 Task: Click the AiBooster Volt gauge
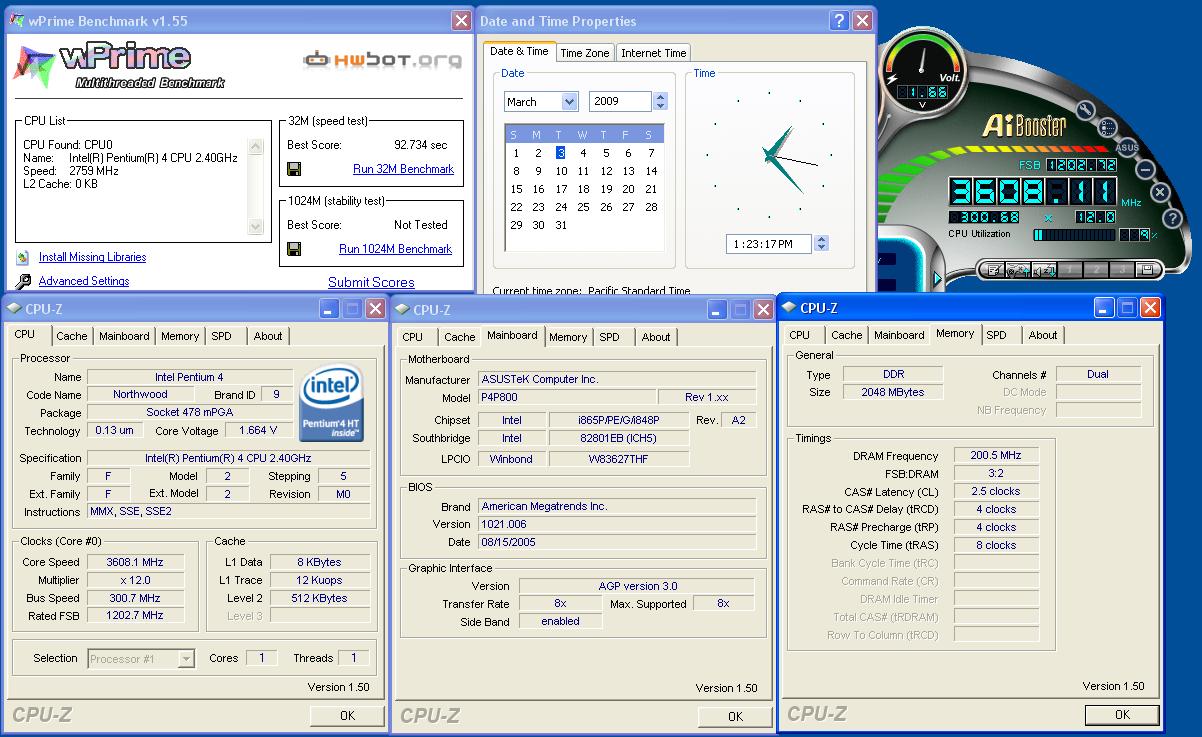point(921,68)
